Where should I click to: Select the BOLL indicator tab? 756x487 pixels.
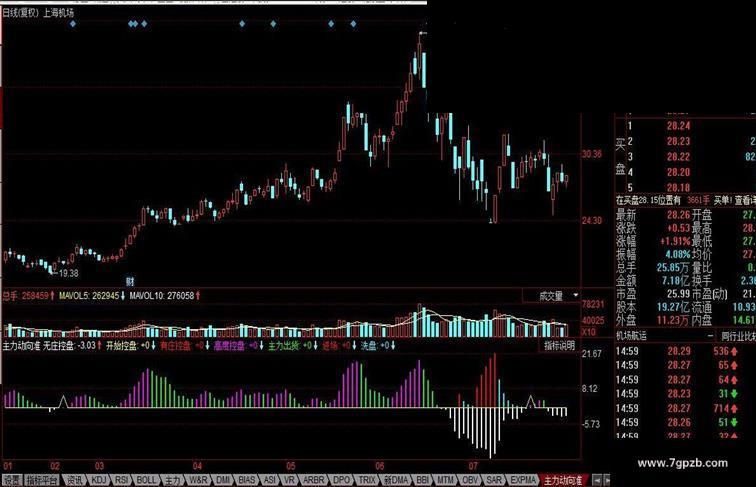coord(147,480)
